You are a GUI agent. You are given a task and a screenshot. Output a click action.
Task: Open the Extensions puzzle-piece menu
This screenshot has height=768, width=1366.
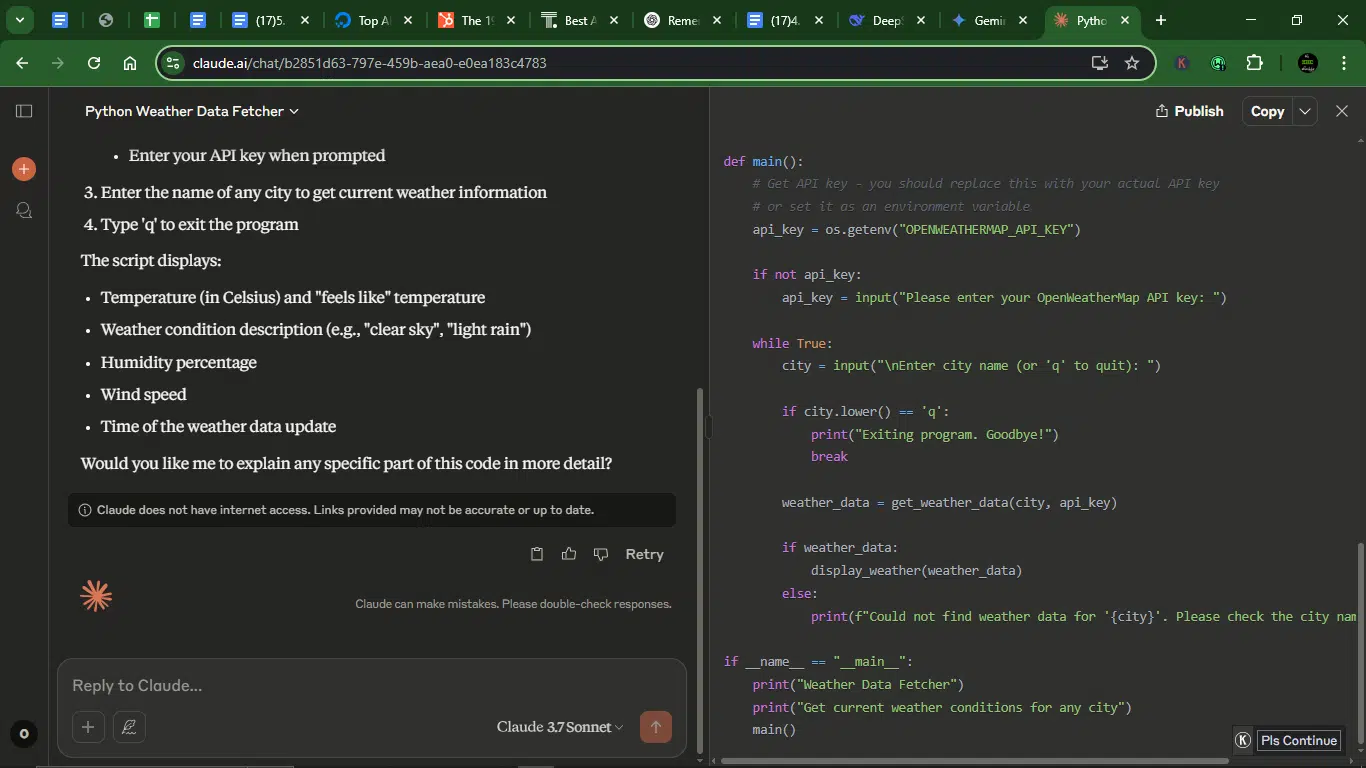point(1254,63)
